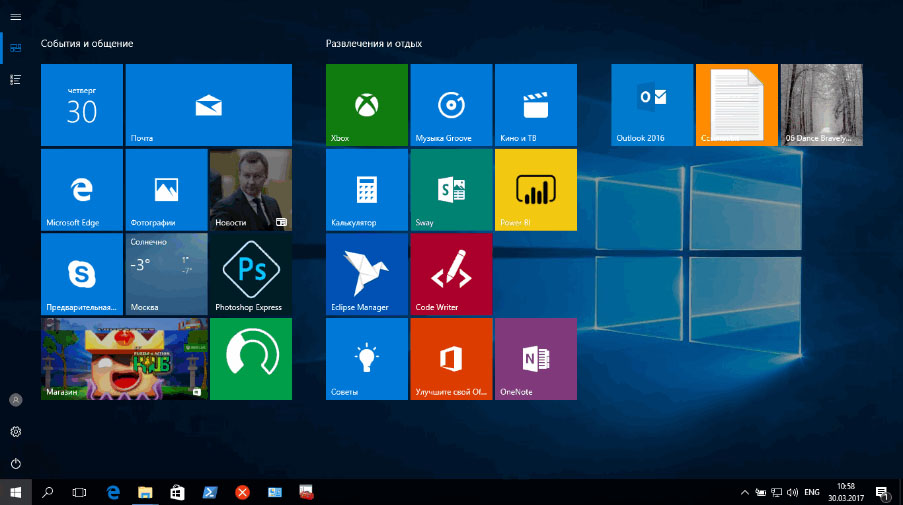This screenshot has width=903, height=505.
Task: Open the Почта mail tile
Action: [208, 105]
